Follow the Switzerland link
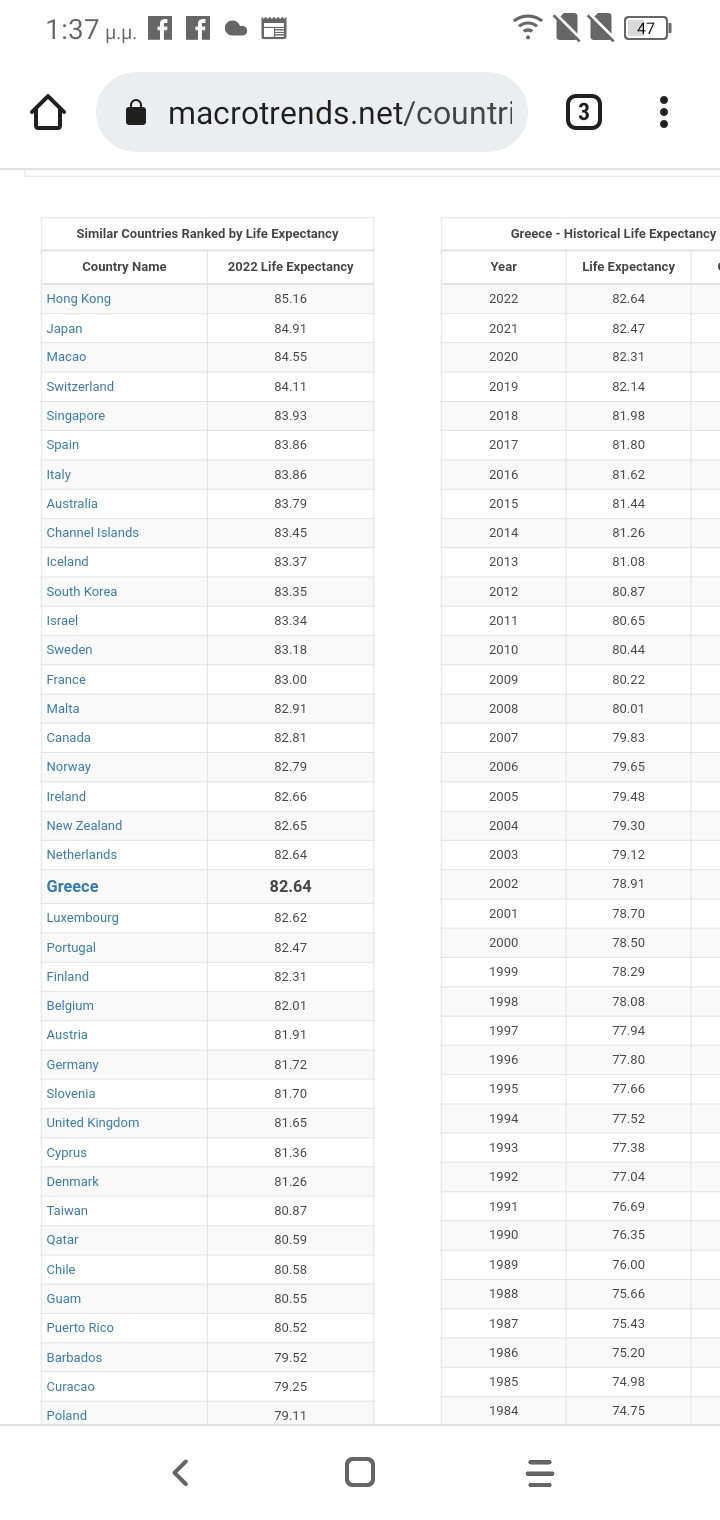Viewport: 720px width, 1520px height. click(80, 387)
